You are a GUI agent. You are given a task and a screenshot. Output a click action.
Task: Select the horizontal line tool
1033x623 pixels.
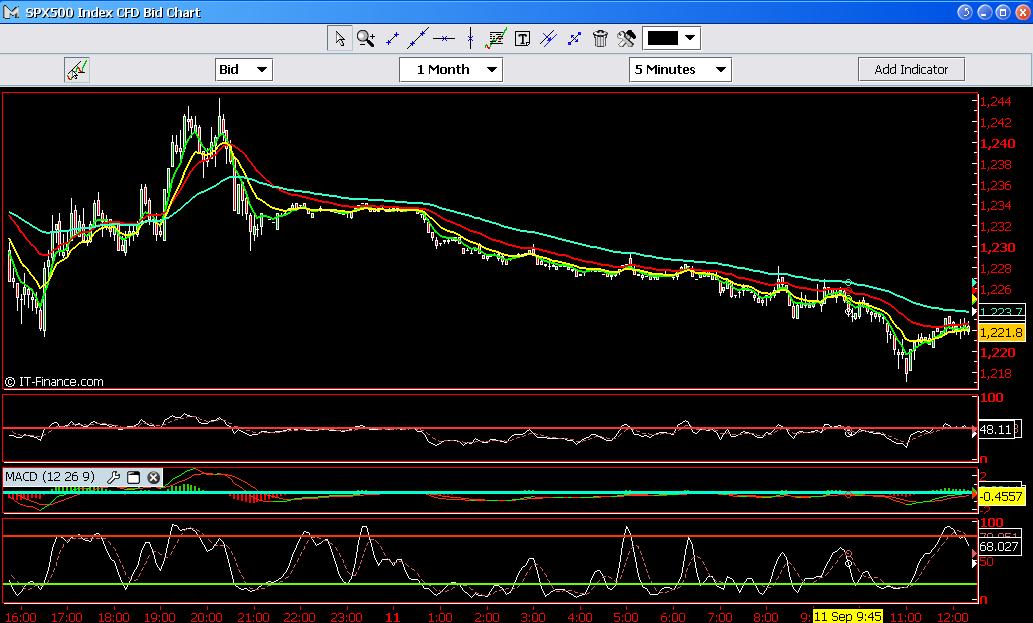click(444, 38)
